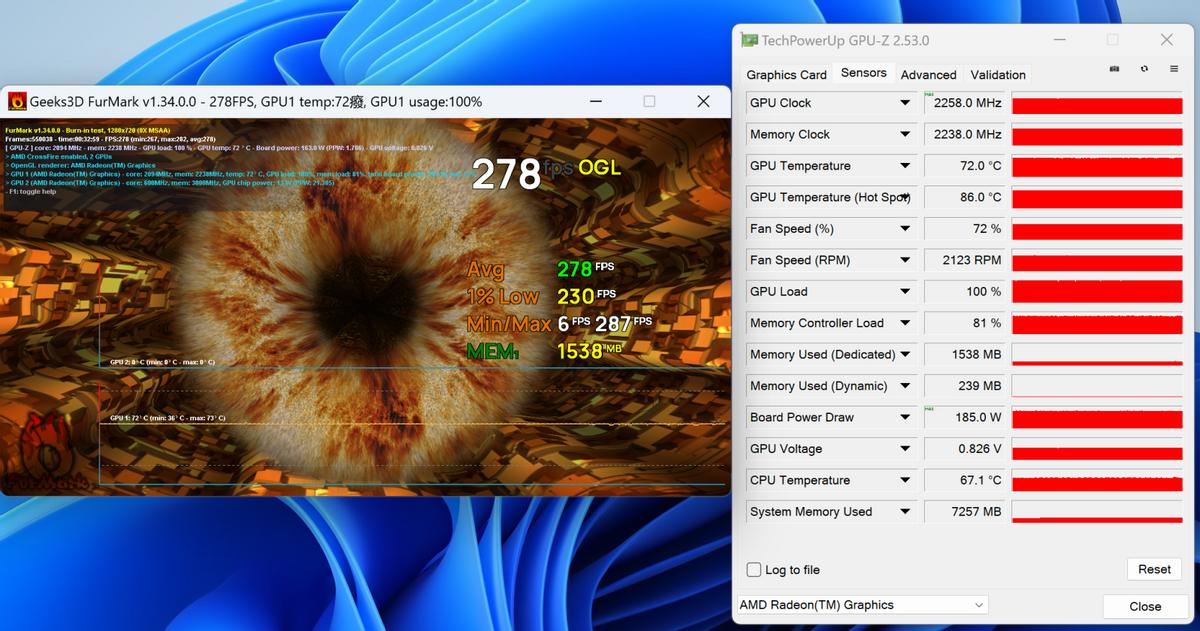Screen dimensions: 1200x631
Task: Open the Validation tab
Action: pyautogui.click(x=998, y=74)
